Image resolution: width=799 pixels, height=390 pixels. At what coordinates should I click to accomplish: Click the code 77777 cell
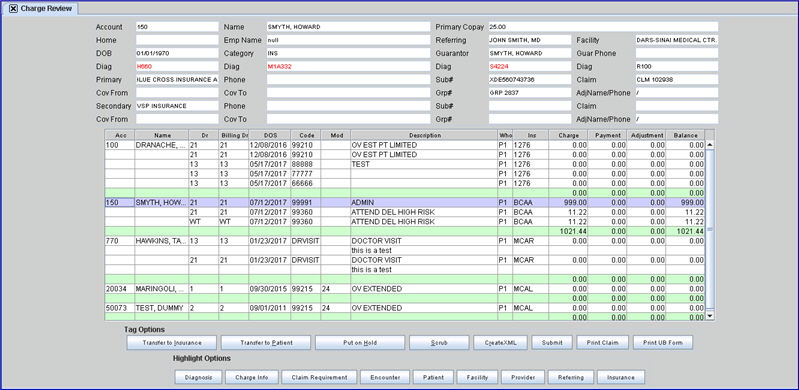pyautogui.click(x=306, y=174)
